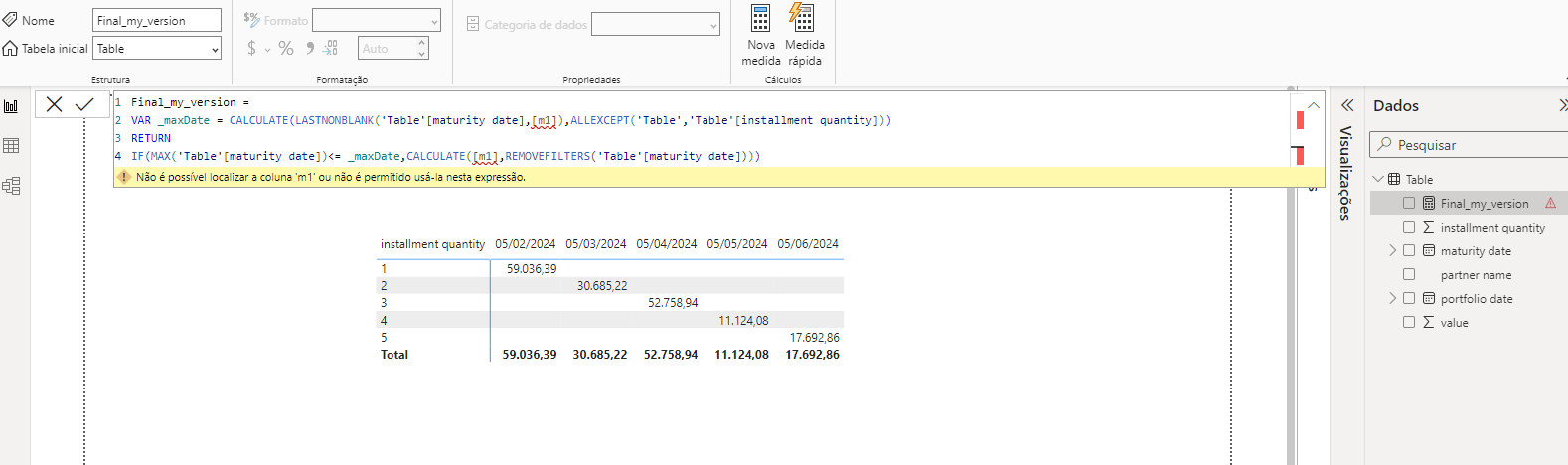Increase decimal places with the Auto stepper
Image resolution: width=1568 pixels, height=465 pixels.
(422, 43)
